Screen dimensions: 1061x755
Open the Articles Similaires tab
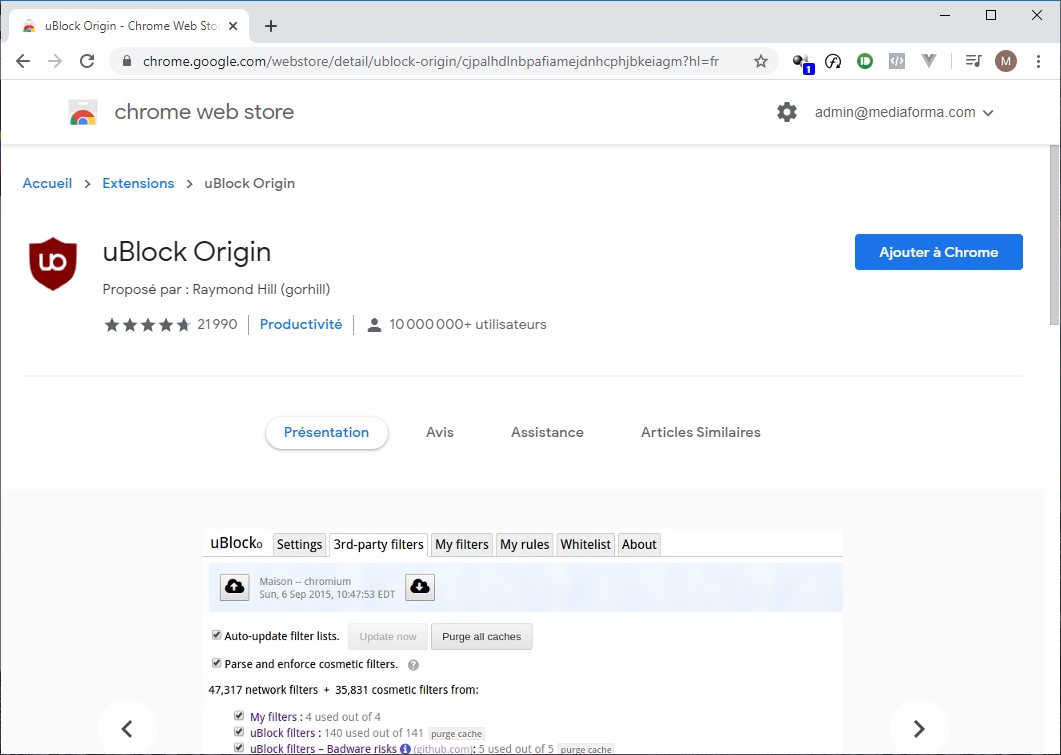700,432
